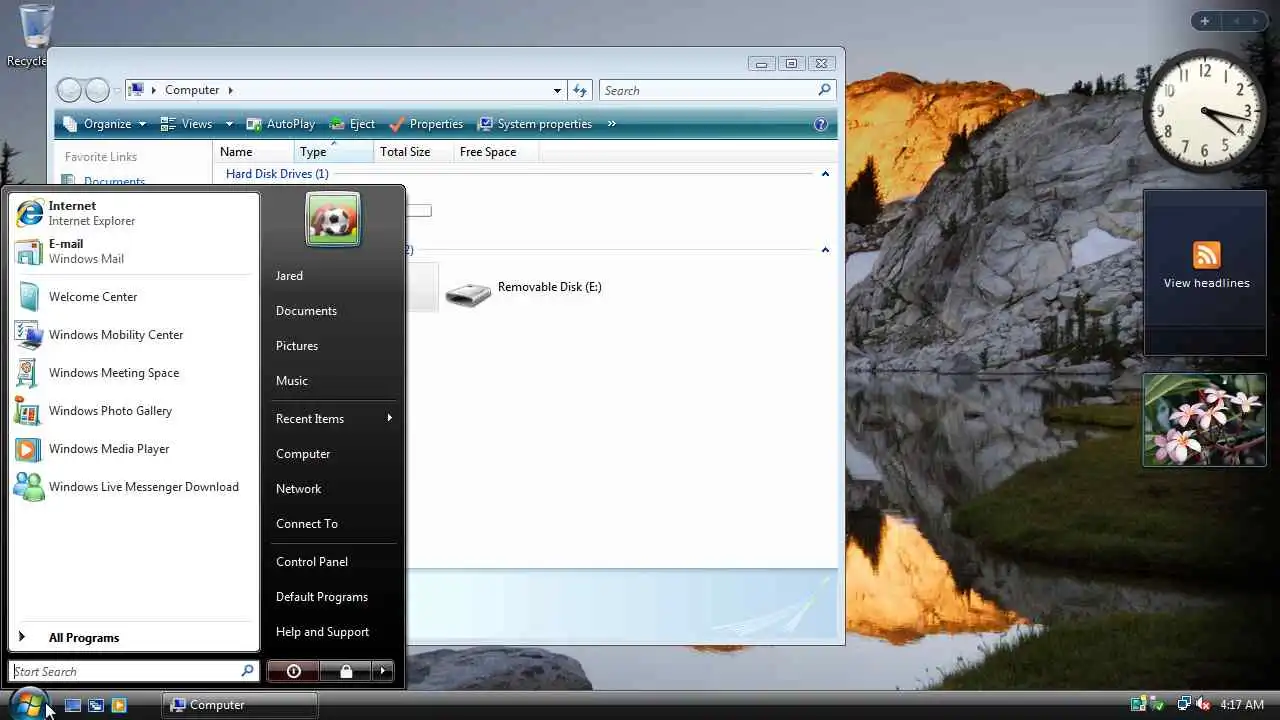Open recent pages dropdown beside nav arrows

(117, 90)
